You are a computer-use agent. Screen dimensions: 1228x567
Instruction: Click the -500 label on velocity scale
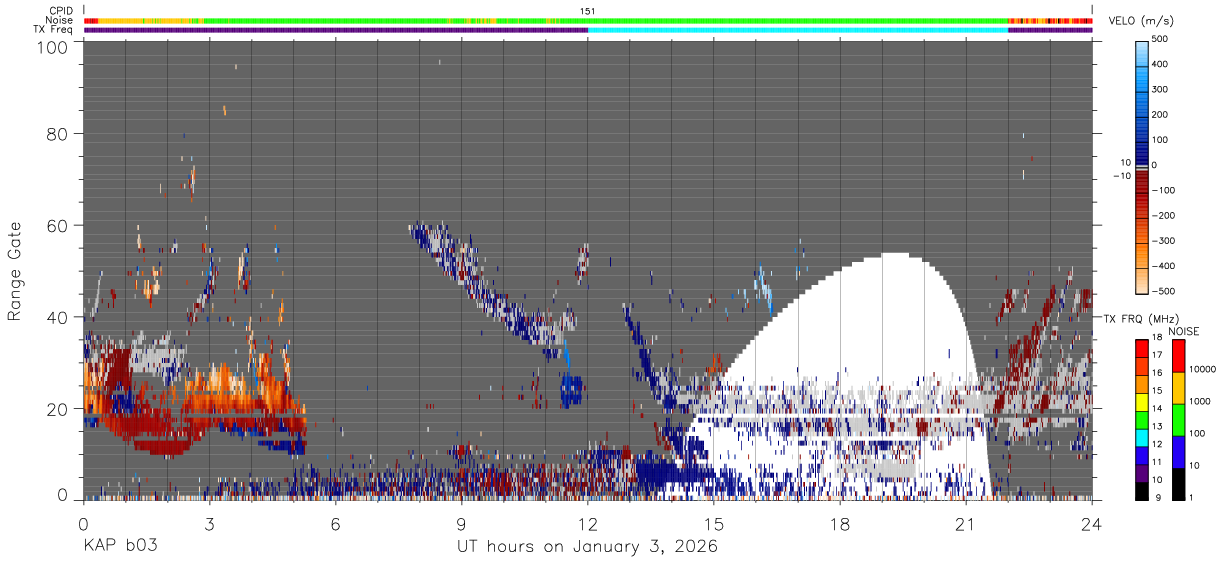coord(1163,292)
